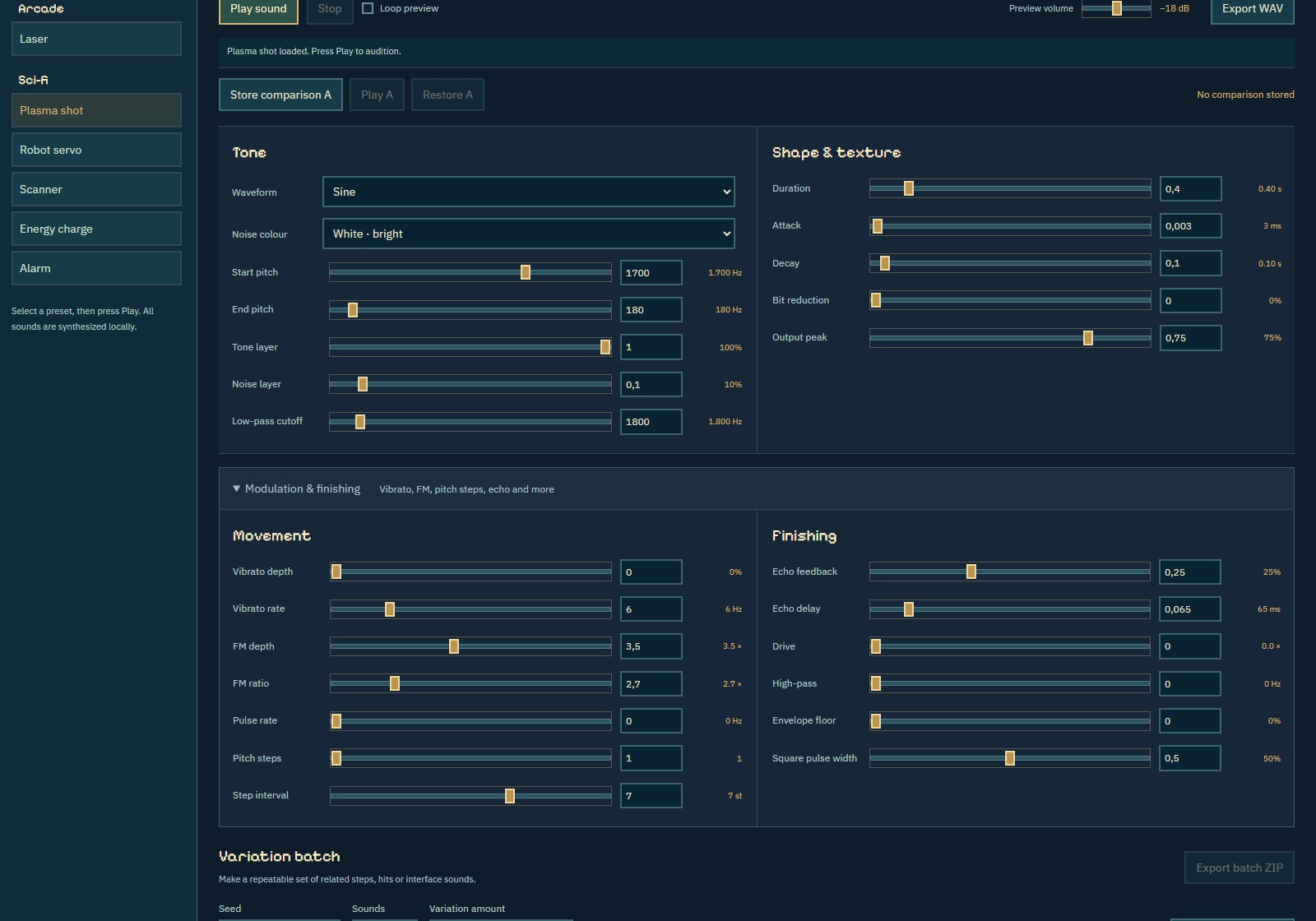
Task: Focus the Echo feedback value field
Action: (x=1189, y=572)
